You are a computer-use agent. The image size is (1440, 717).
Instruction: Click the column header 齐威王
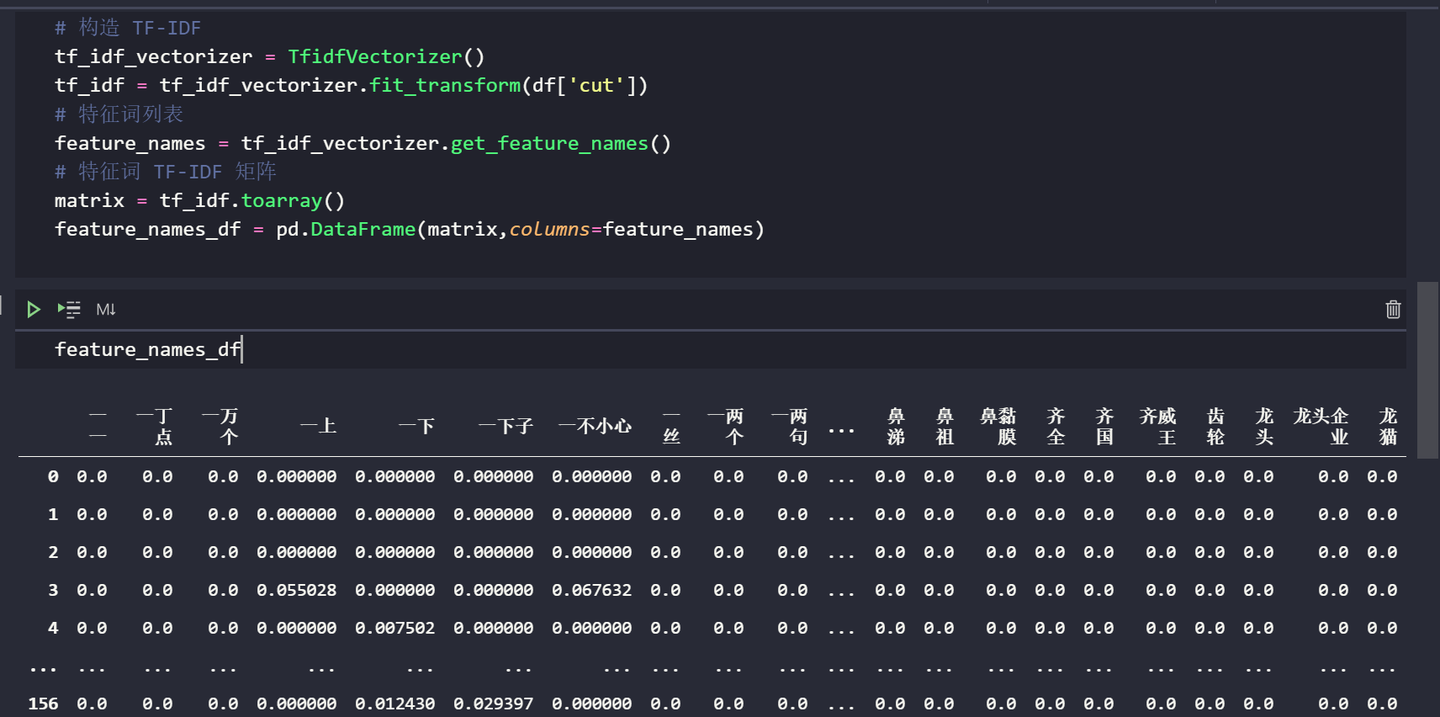[x=1158, y=427]
